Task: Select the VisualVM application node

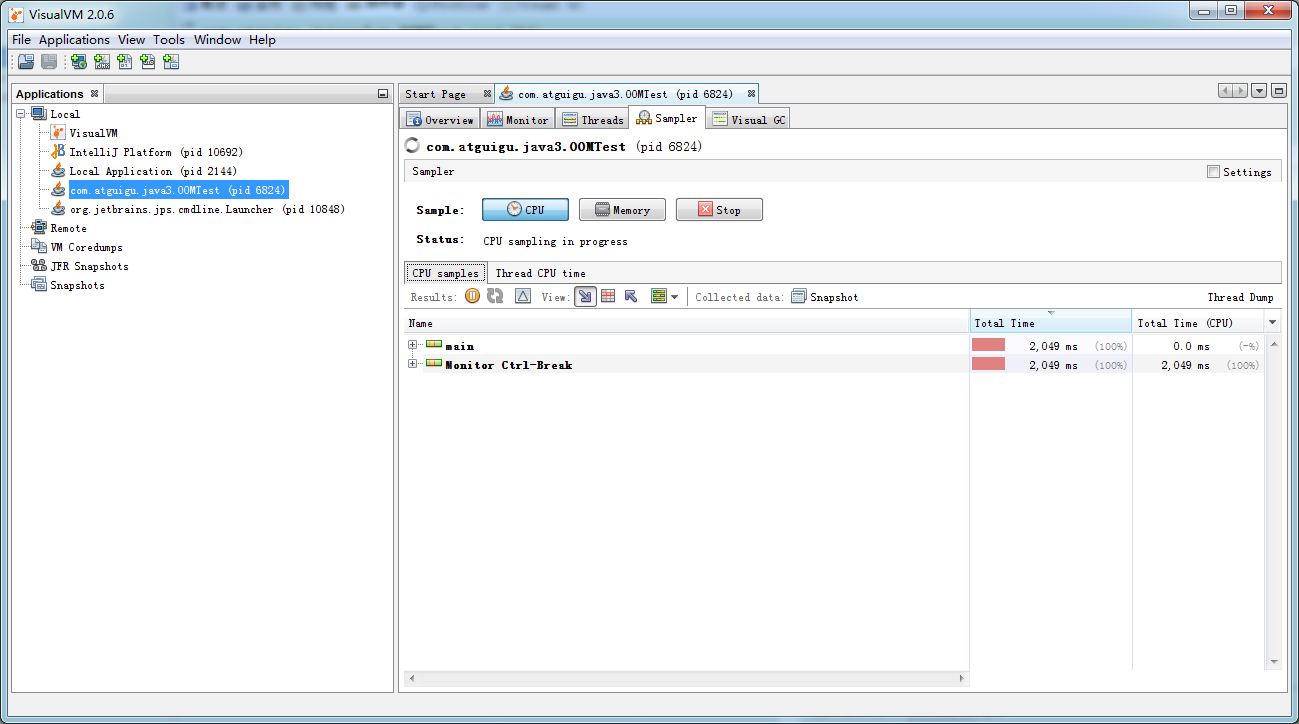Action: (85, 133)
